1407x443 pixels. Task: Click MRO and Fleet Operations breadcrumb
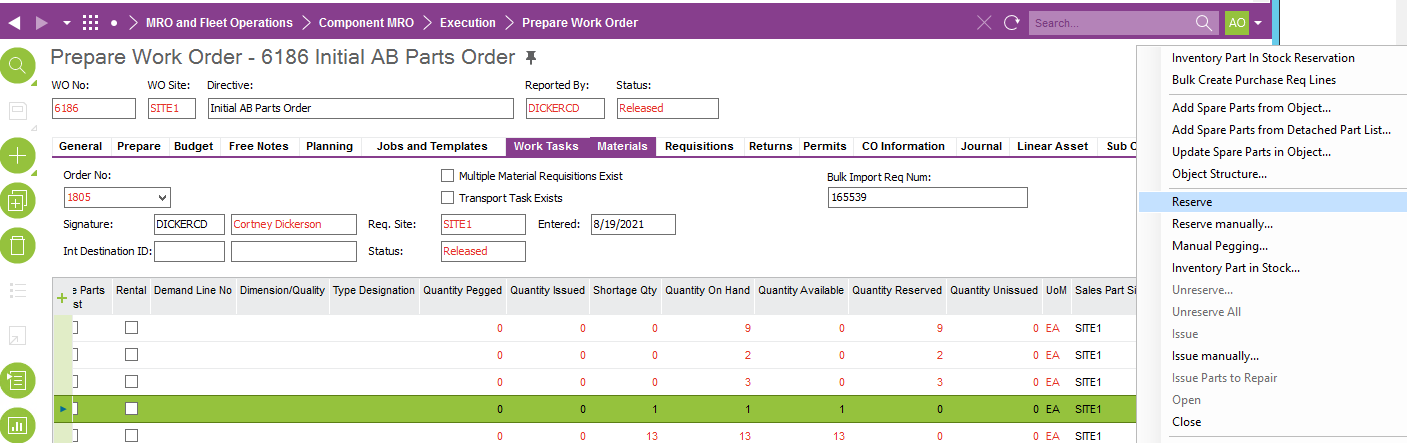click(219, 22)
